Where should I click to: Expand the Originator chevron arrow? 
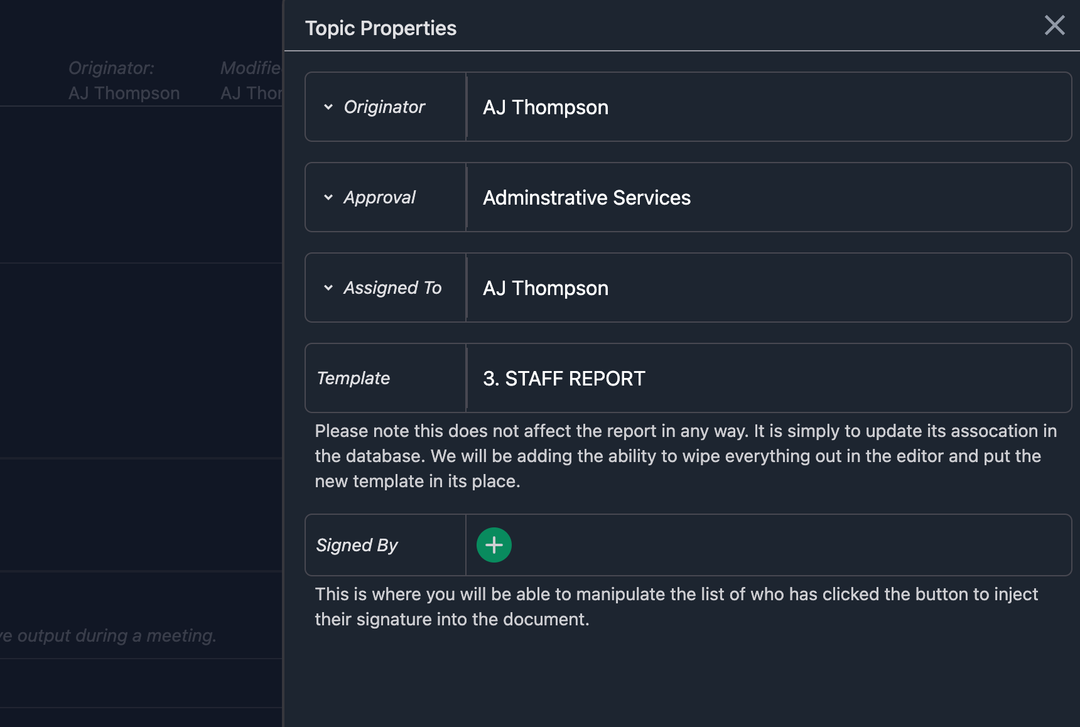click(x=328, y=107)
